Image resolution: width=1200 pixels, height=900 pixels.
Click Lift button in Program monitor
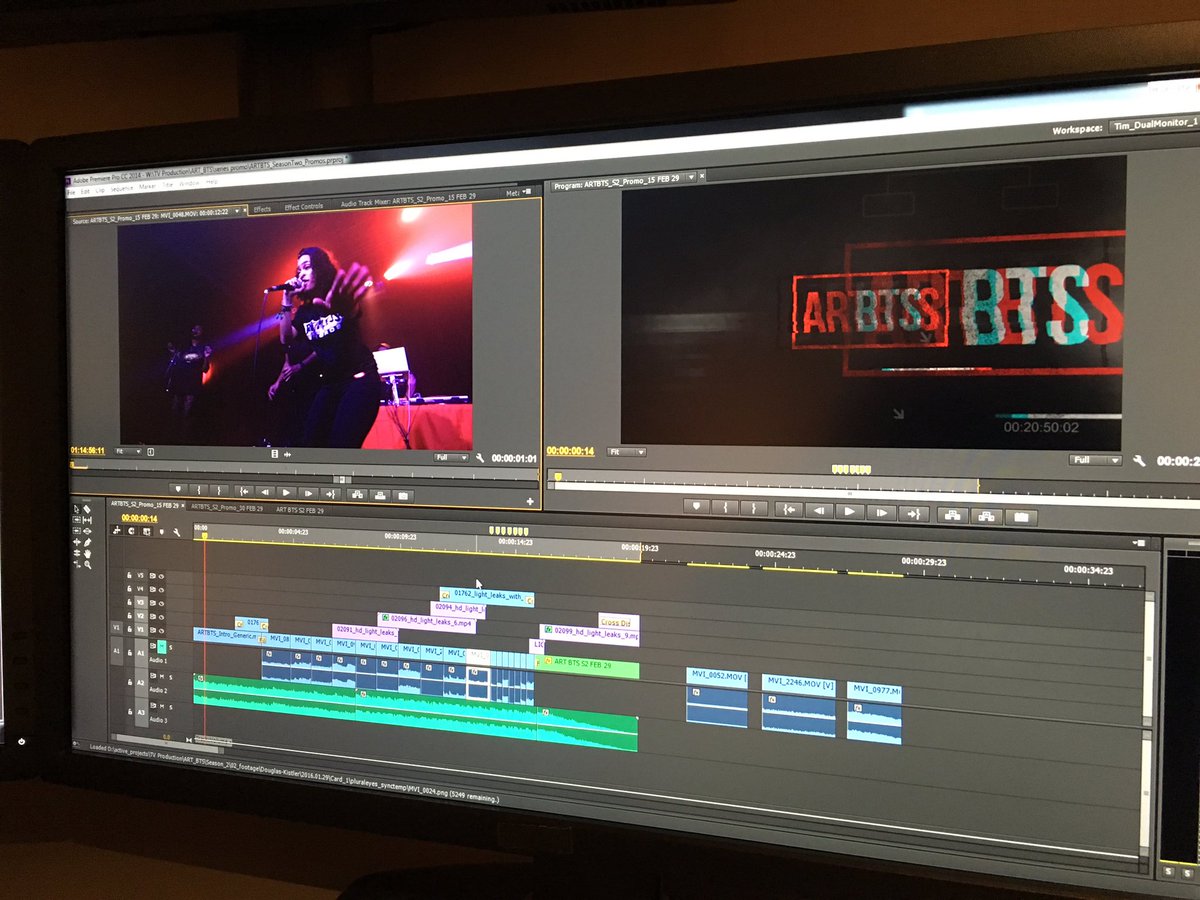pos(952,515)
